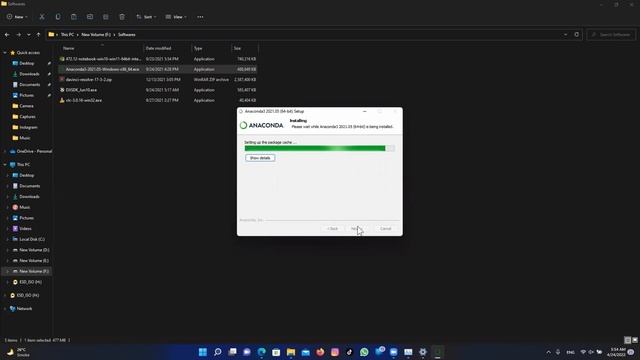This screenshot has width=640, height=360.
Task: Open the Sort dropdown menu
Action: pos(146,17)
